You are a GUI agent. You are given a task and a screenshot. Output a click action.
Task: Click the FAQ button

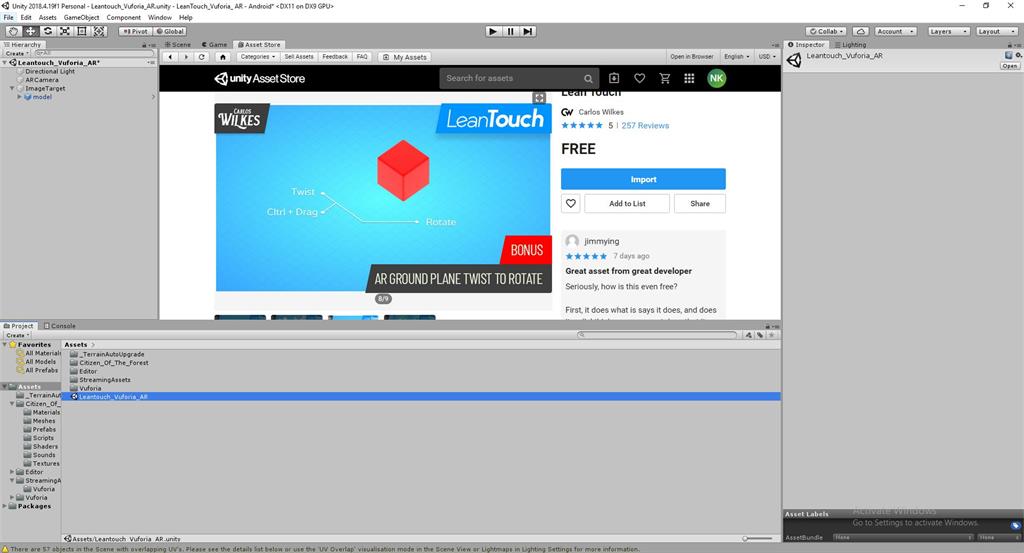pos(362,57)
